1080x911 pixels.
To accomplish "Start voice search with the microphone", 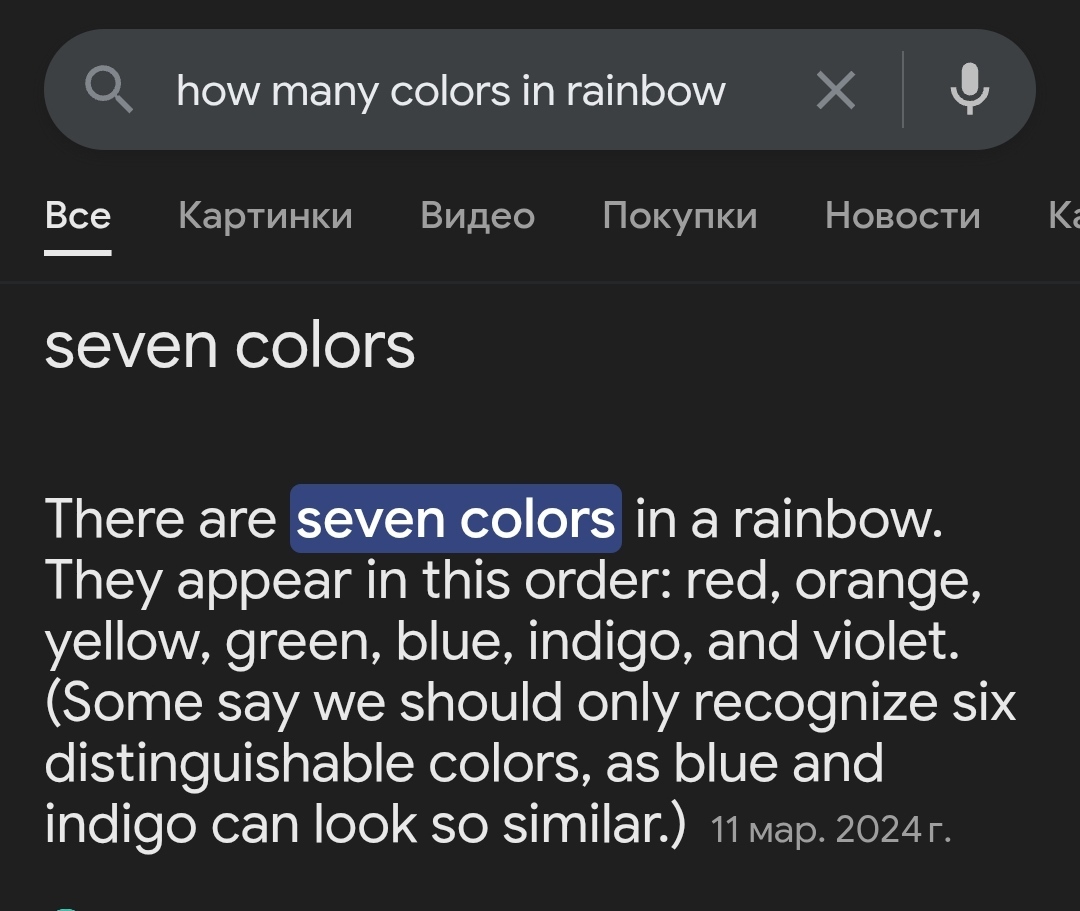I will tap(969, 90).
